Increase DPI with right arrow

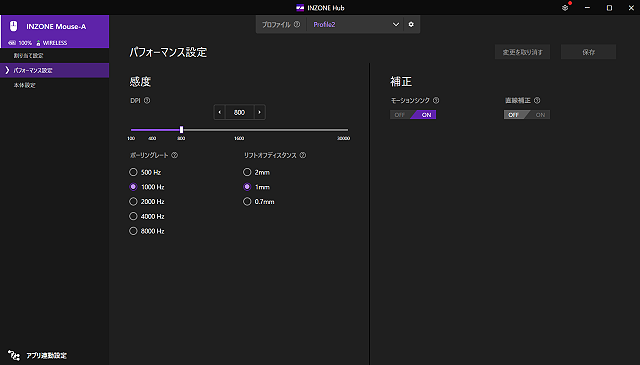[x=260, y=112]
